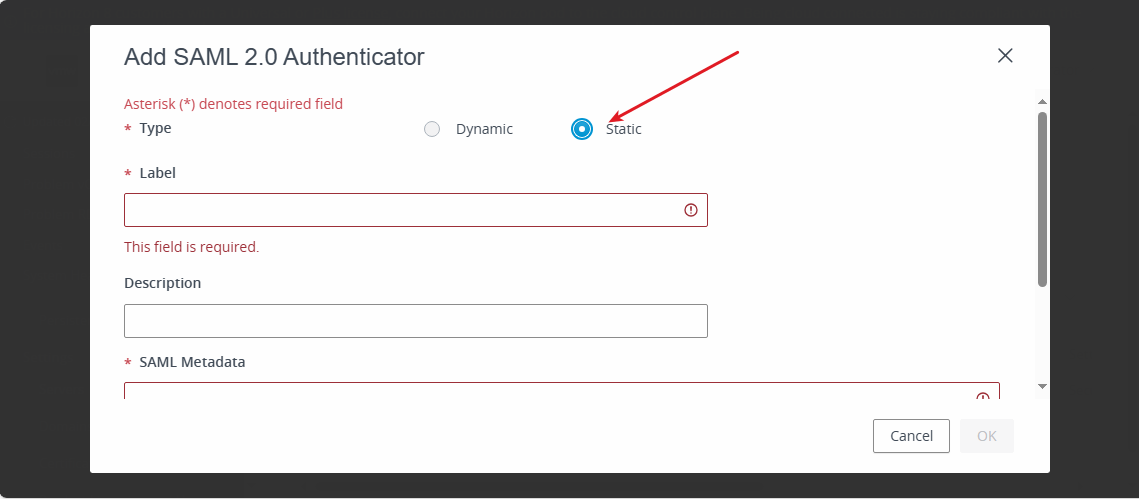The width and height of the screenshot is (1139, 499).
Task: Click the Static option text label
Action: click(x=623, y=129)
